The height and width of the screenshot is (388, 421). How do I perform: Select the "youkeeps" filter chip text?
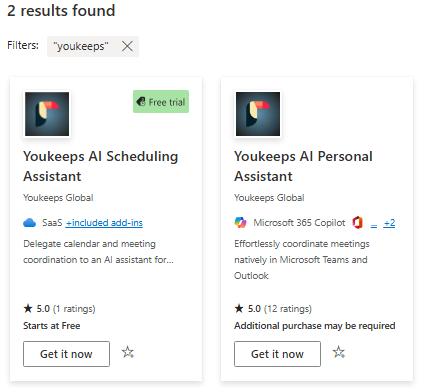(81, 46)
